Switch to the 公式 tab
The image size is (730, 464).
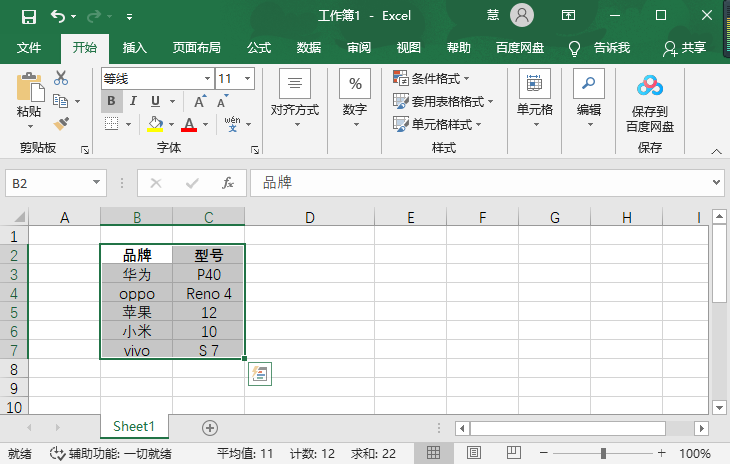coord(259,47)
